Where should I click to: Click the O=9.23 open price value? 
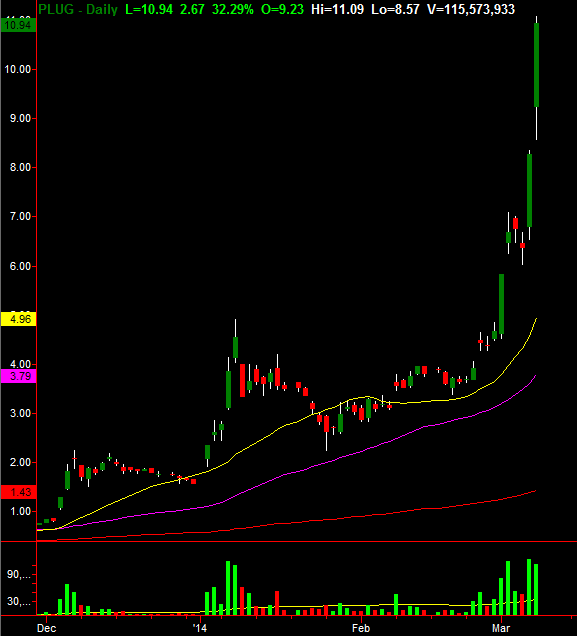point(282,9)
